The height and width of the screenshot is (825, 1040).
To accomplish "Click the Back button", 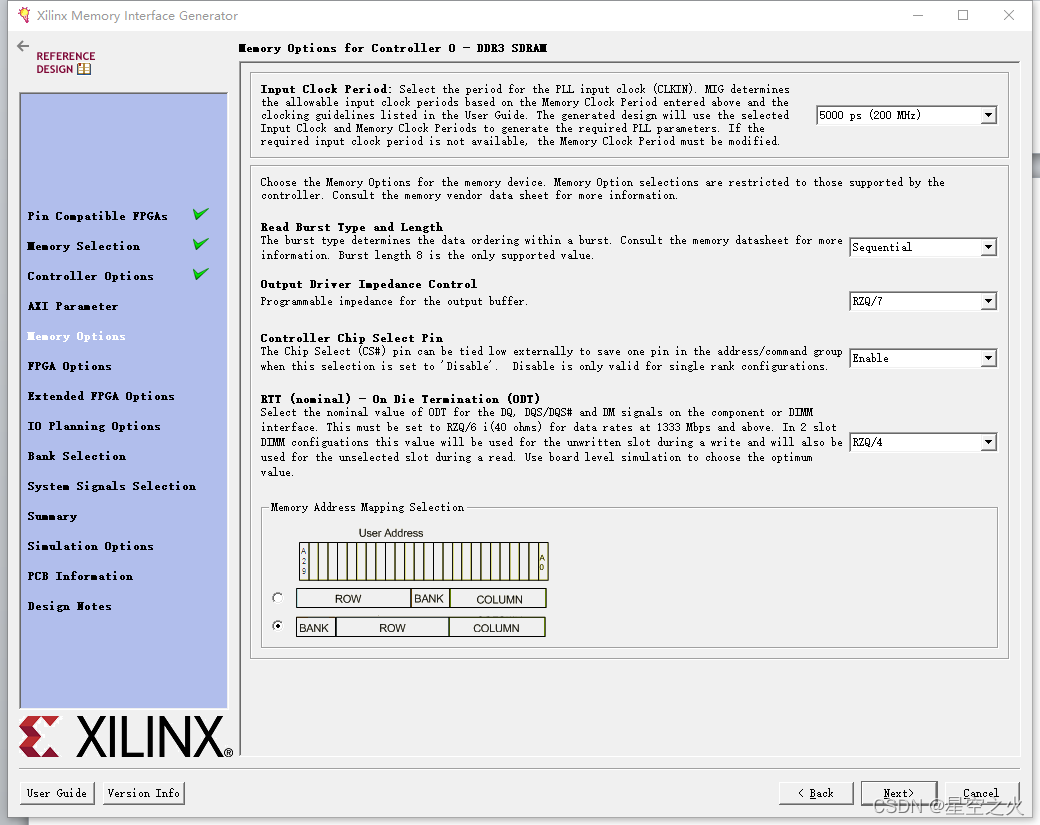I will (x=816, y=793).
